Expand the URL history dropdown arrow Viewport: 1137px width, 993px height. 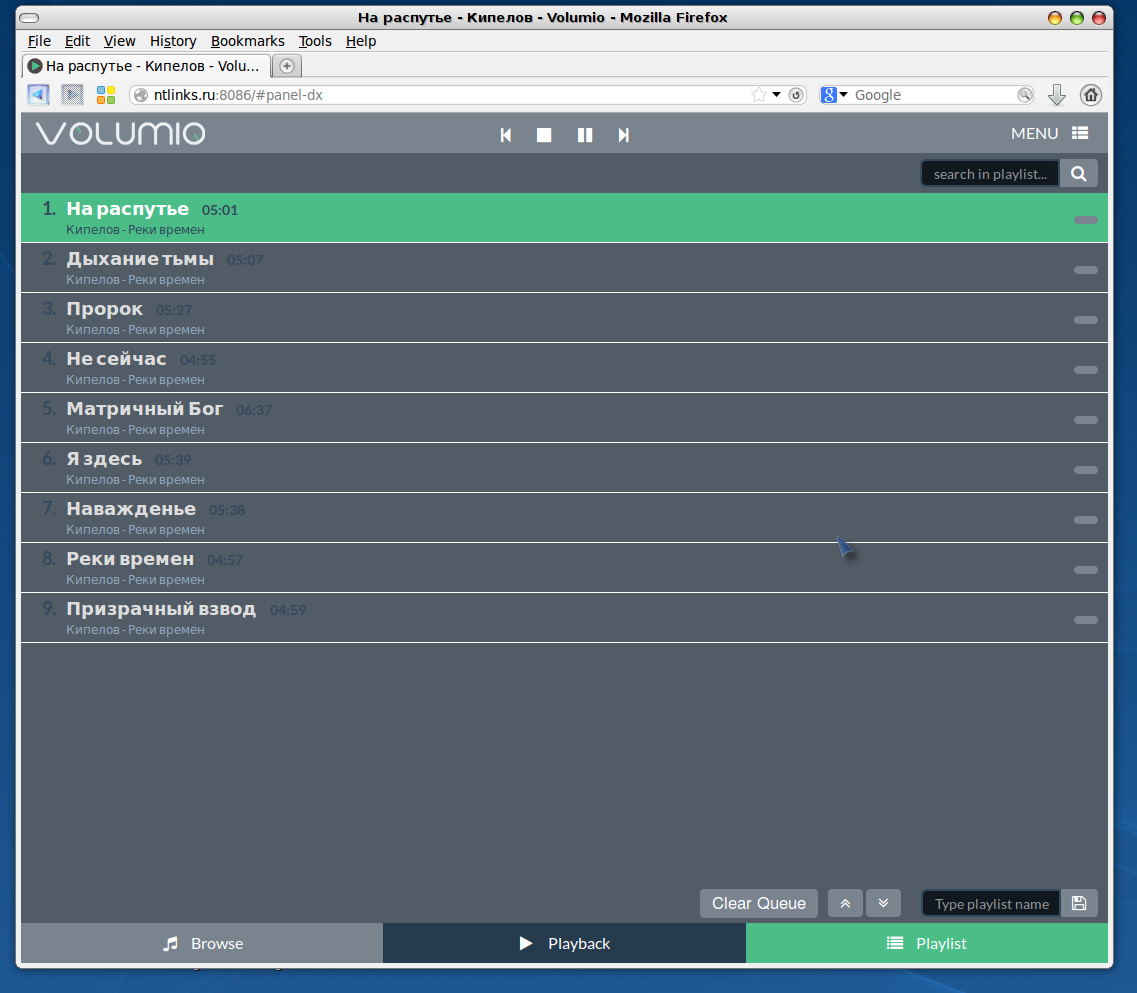tap(777, 95)
